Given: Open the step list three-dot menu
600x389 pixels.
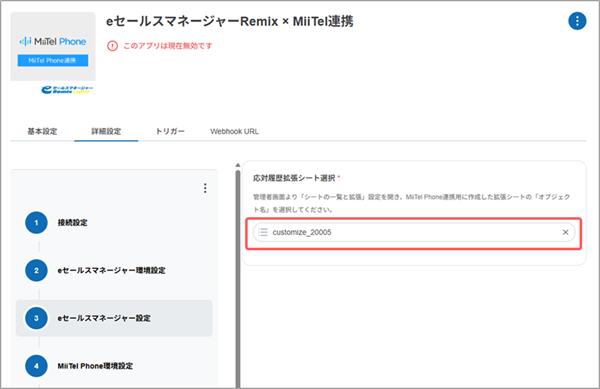Looking at the screenshot, I should click(x=205, y=188).
